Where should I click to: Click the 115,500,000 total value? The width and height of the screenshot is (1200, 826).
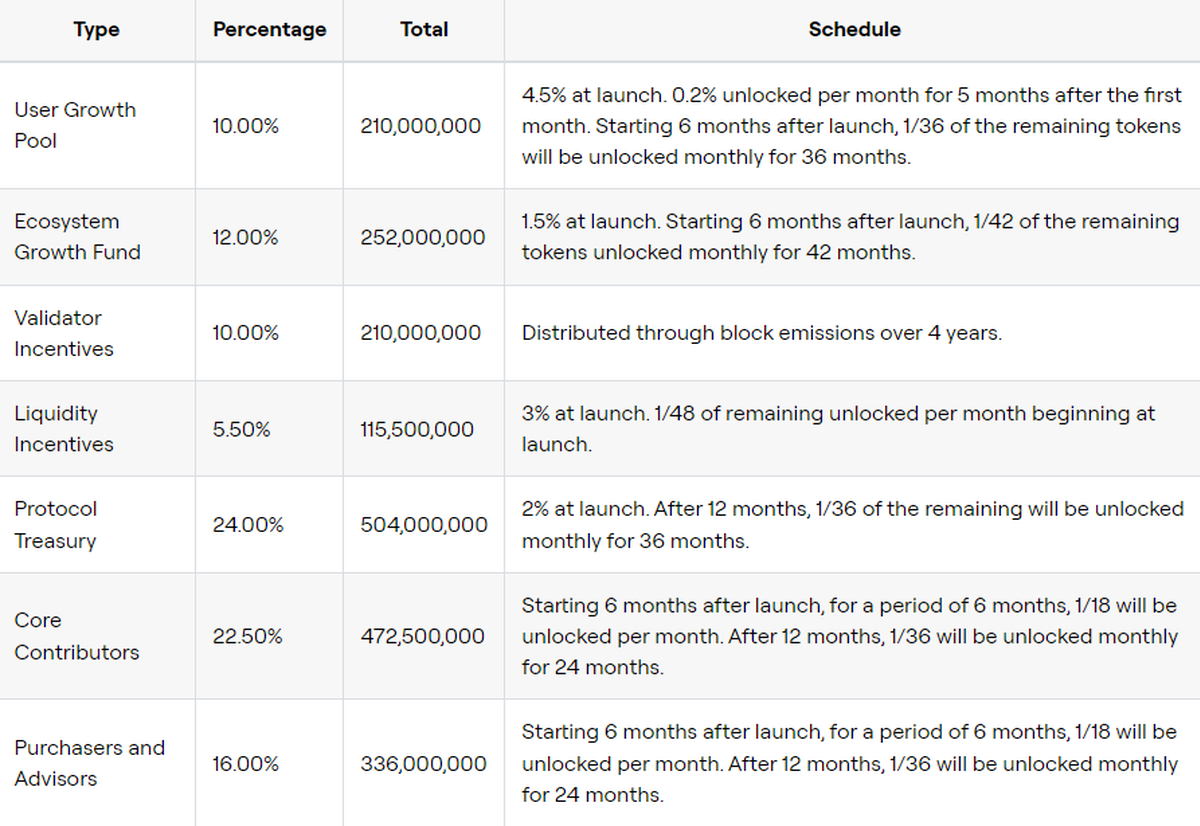[x=417, y=429]
